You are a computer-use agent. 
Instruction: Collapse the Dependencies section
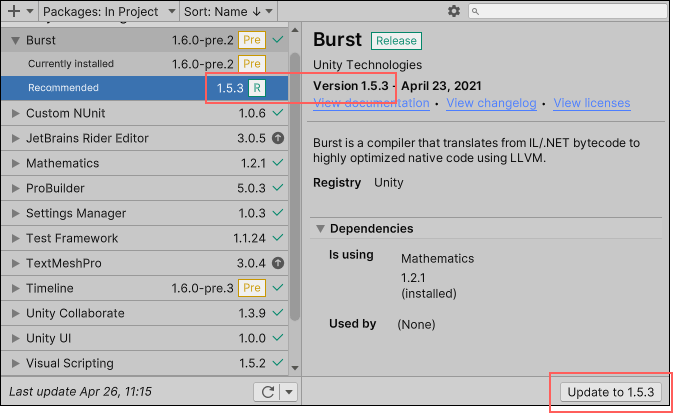pyautogui.click(x=320, y=229)
